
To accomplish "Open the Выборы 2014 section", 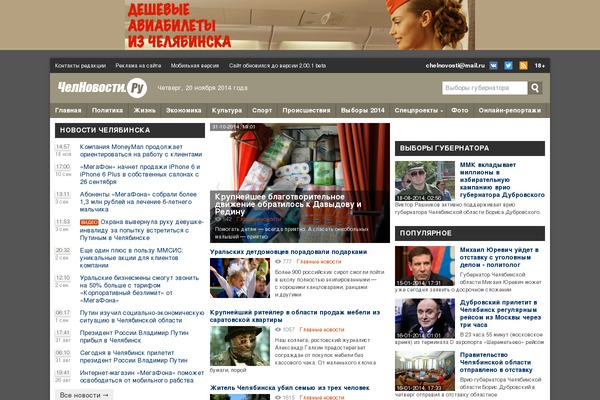I will [x=362, y=111].
